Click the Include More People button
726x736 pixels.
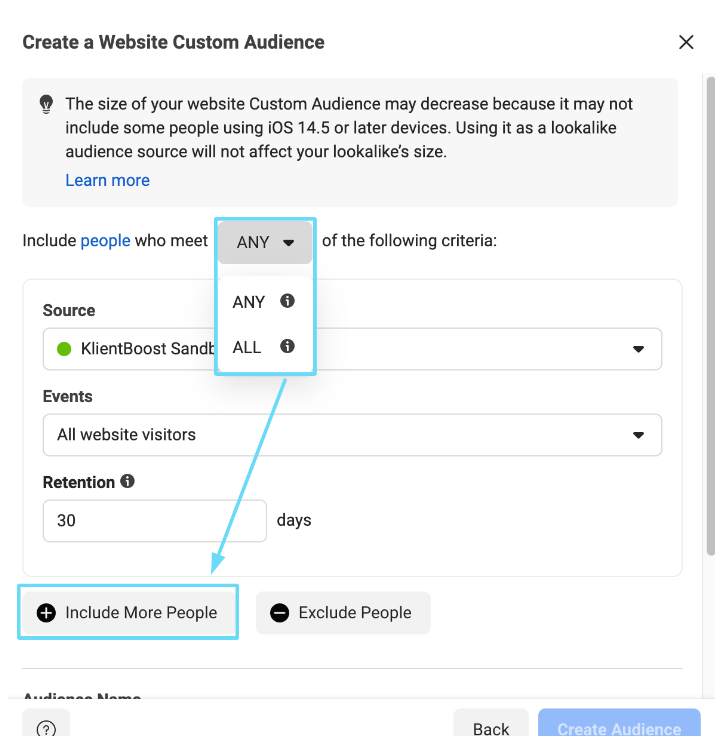(x=128, y=612)
